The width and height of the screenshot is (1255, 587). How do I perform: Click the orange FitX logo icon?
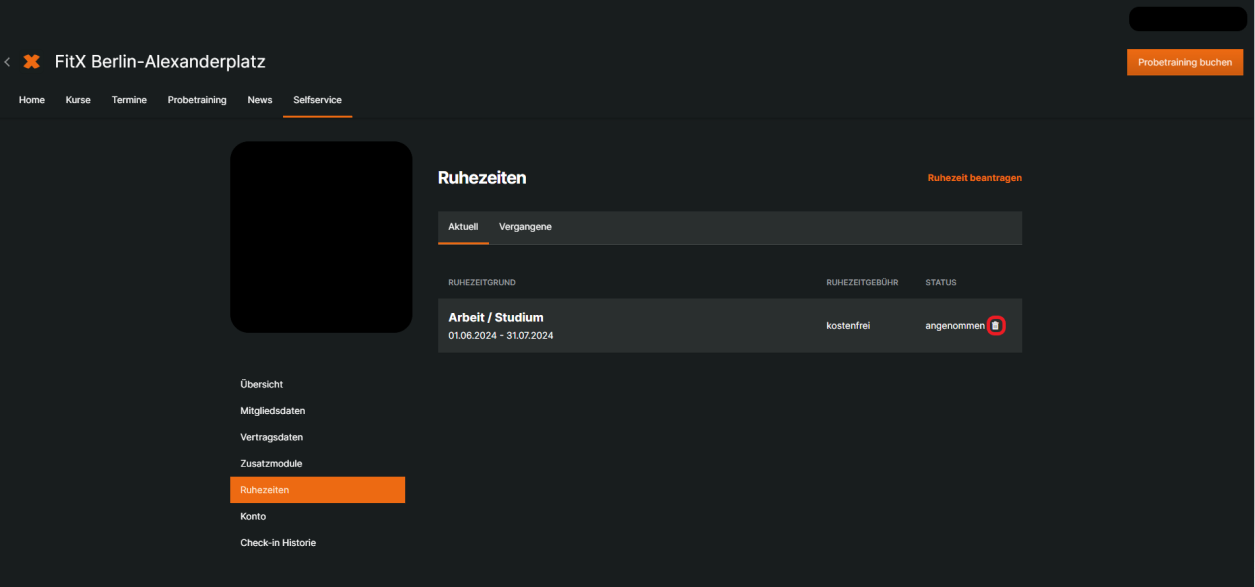point(32,62)
